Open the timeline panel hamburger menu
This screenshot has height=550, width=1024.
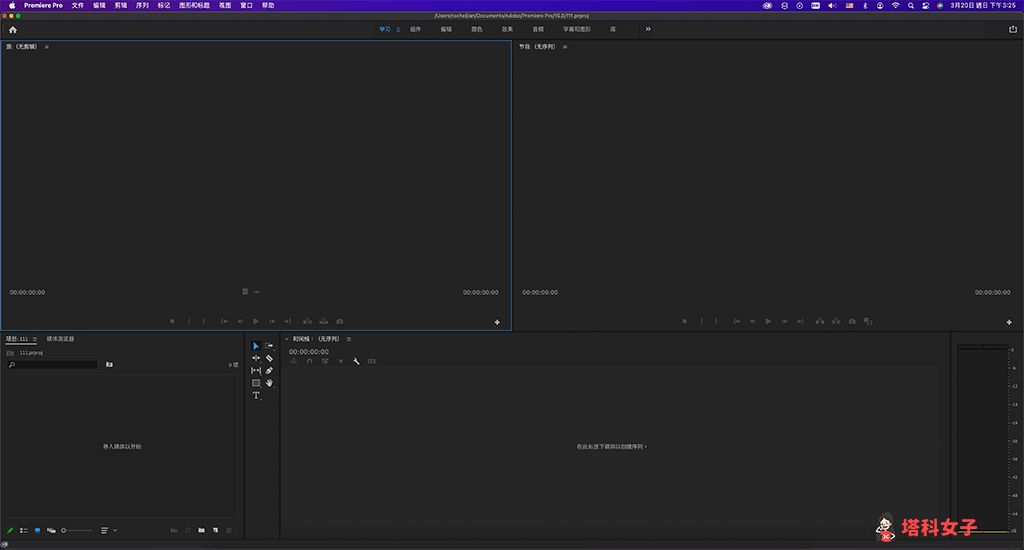pos(349,339)
